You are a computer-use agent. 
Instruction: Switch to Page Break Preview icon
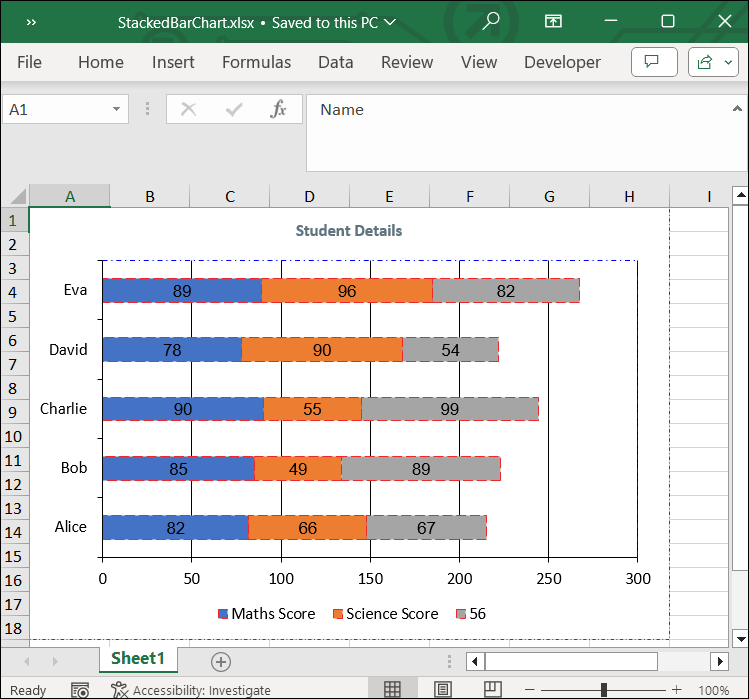(492, 689)
